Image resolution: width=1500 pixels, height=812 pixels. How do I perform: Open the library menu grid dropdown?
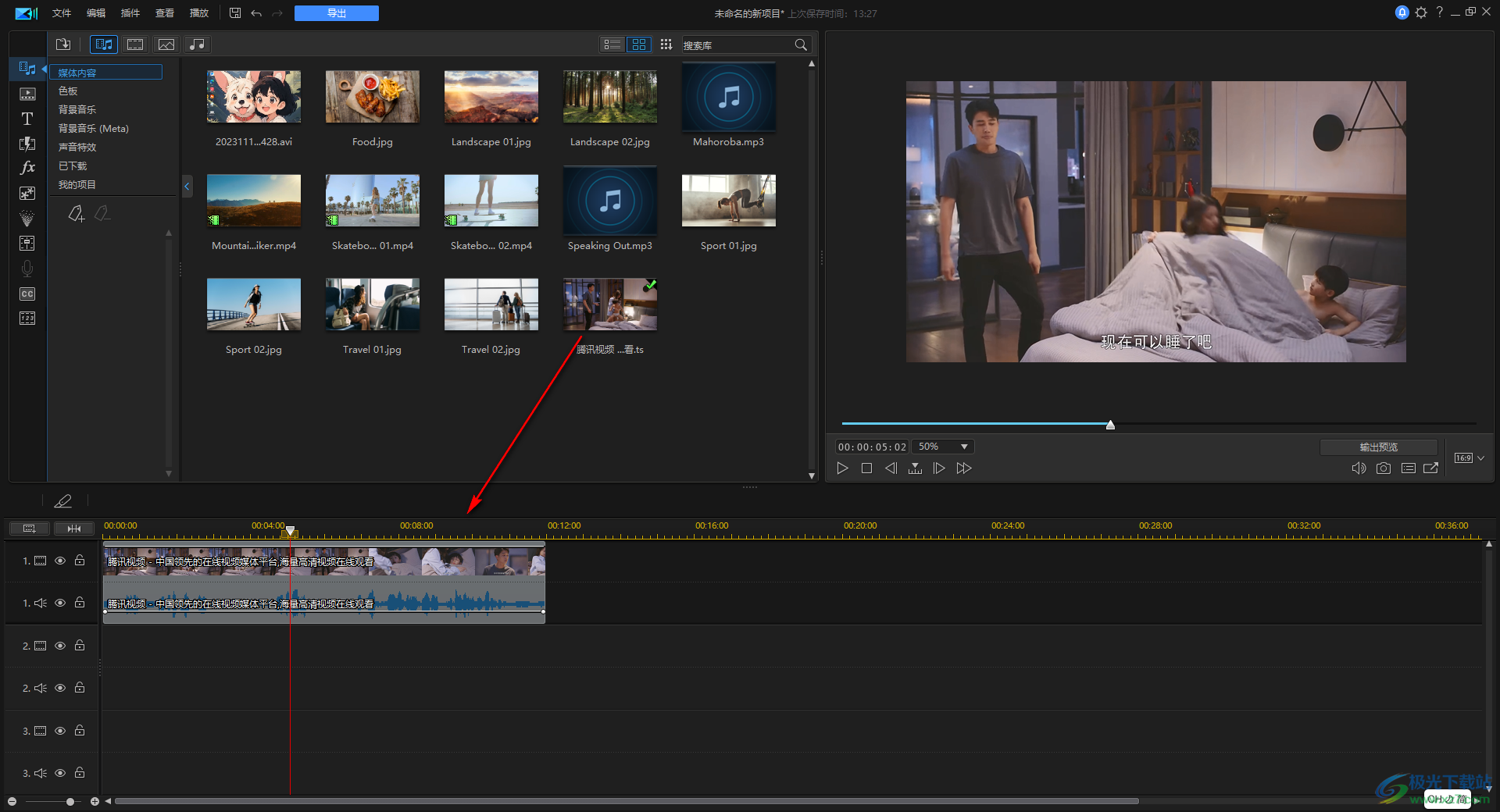(666, 45)
